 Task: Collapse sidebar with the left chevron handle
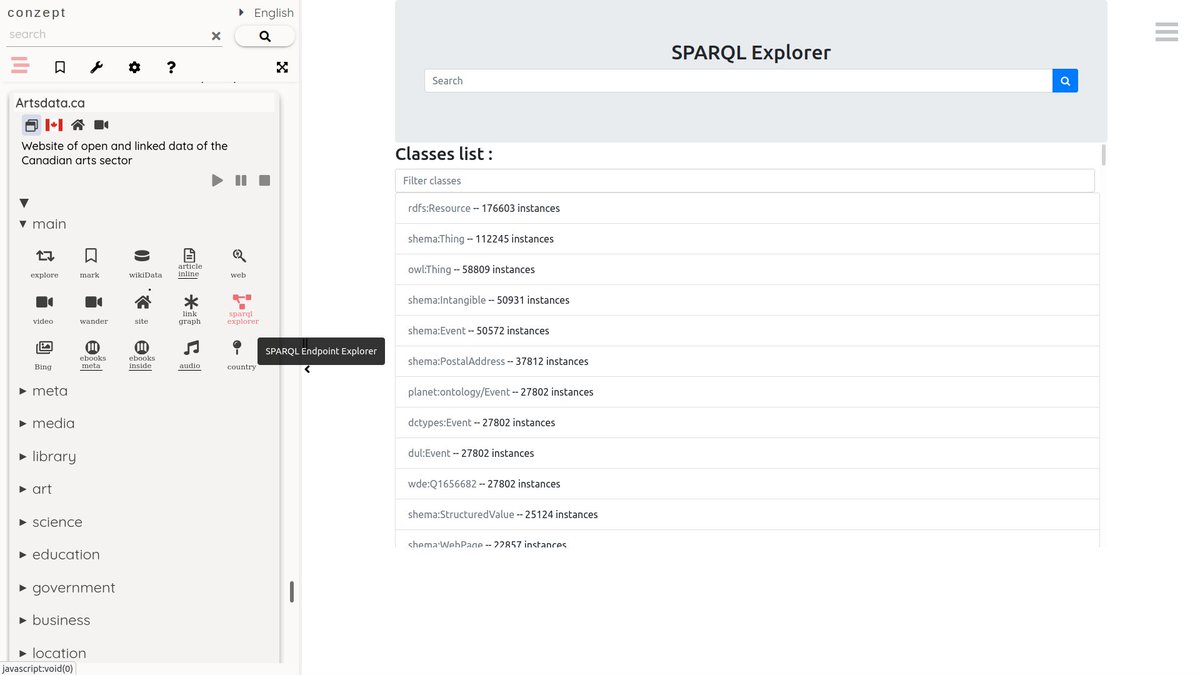point(307,369)
